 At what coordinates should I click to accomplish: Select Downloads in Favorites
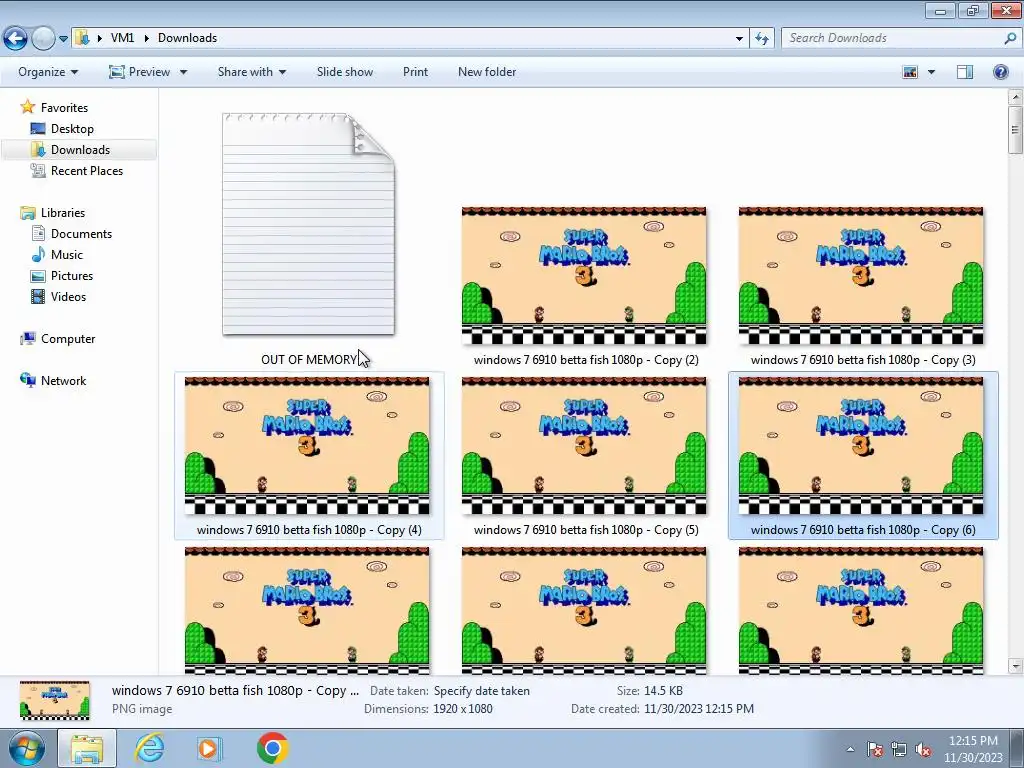[x=80, y=150]
